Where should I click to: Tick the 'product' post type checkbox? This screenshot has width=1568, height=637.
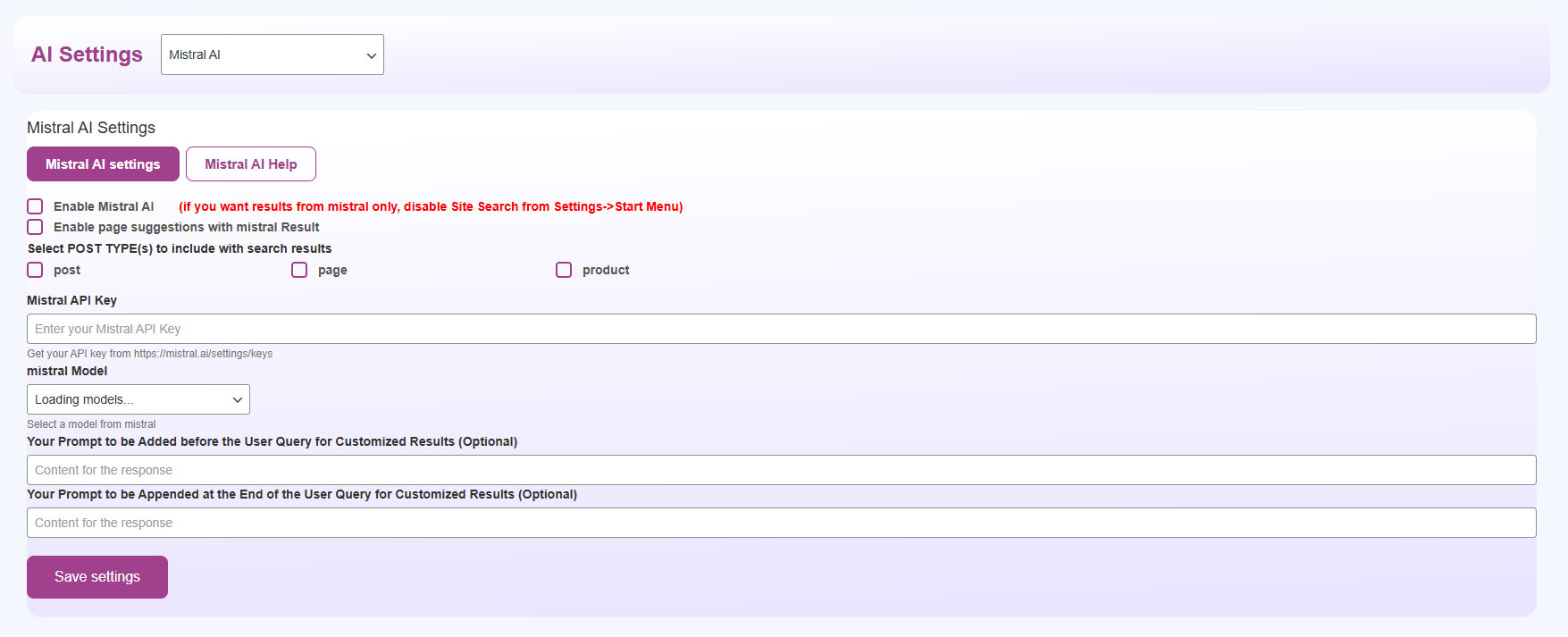coord(564,270)
